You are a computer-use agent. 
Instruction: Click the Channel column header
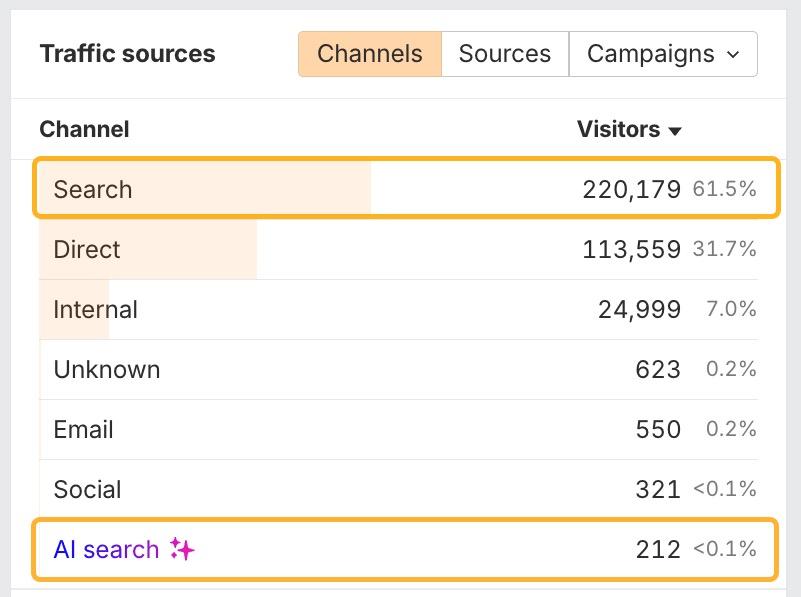(x=84, y=130)
